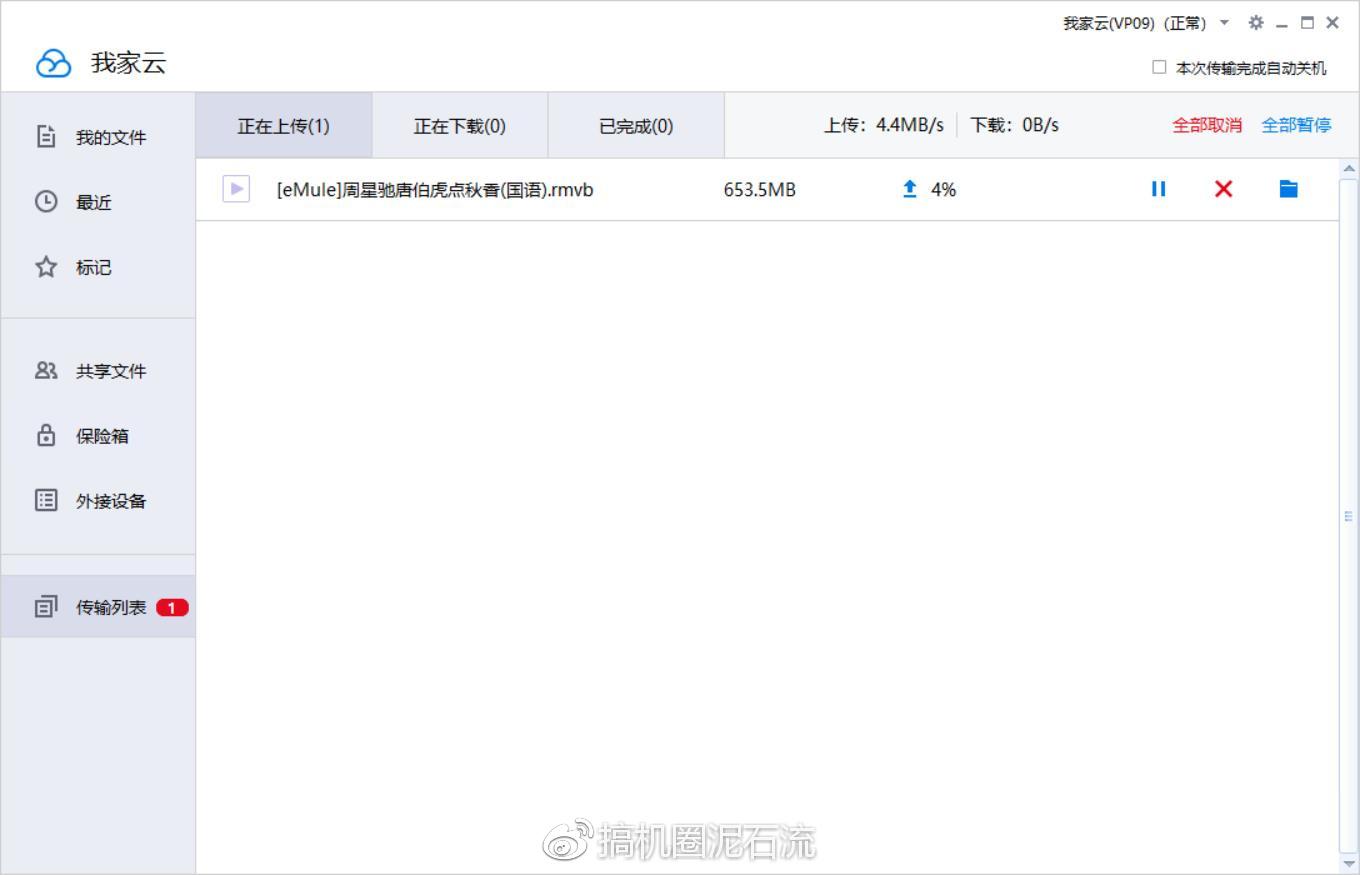
Task: Select the file name [eMule]周星驰唐伯虎点秋香(国语).rmvb
Action: pyautogui.click(x=435, y=189)
